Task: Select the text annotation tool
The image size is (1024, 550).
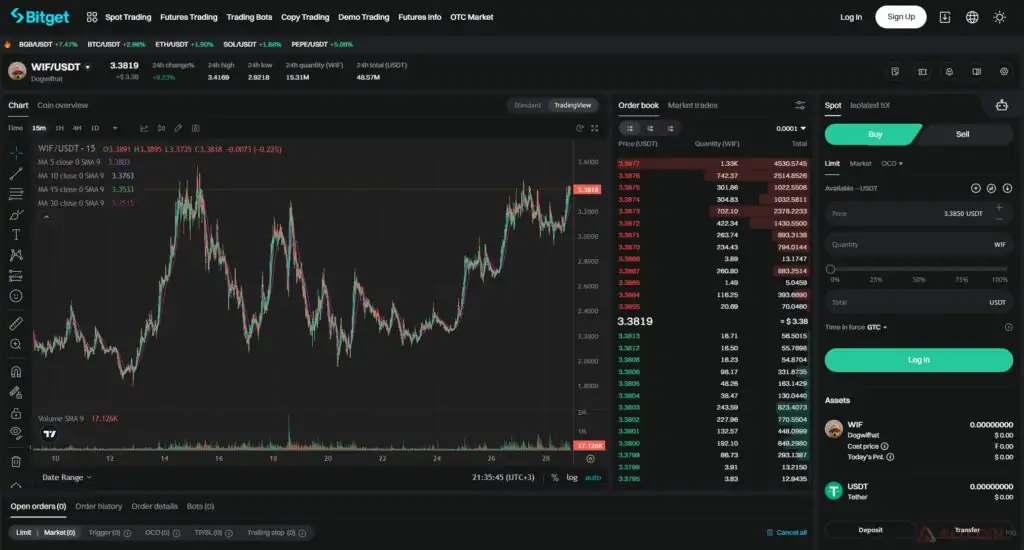Action: coord(16,235)
